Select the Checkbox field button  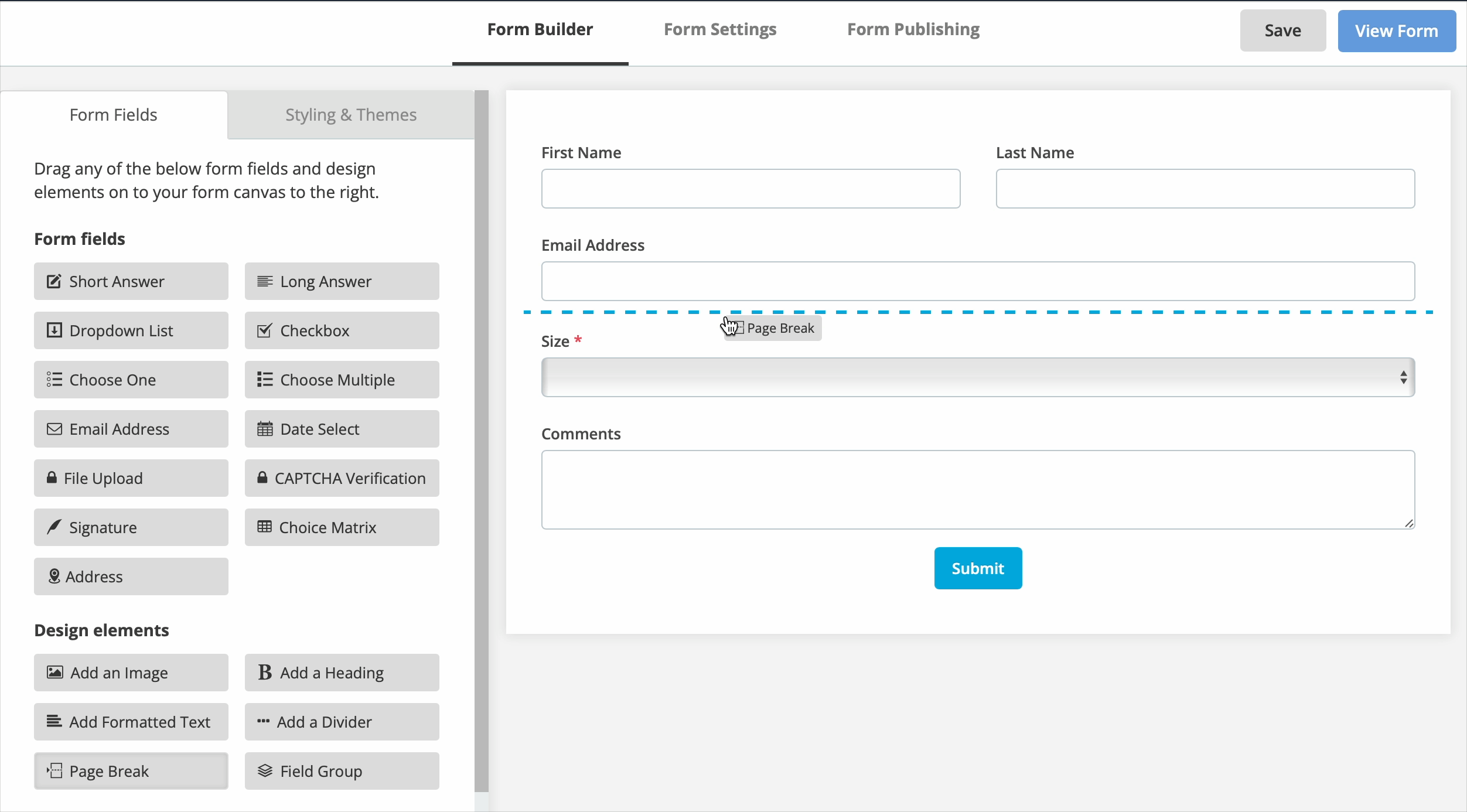342,330
